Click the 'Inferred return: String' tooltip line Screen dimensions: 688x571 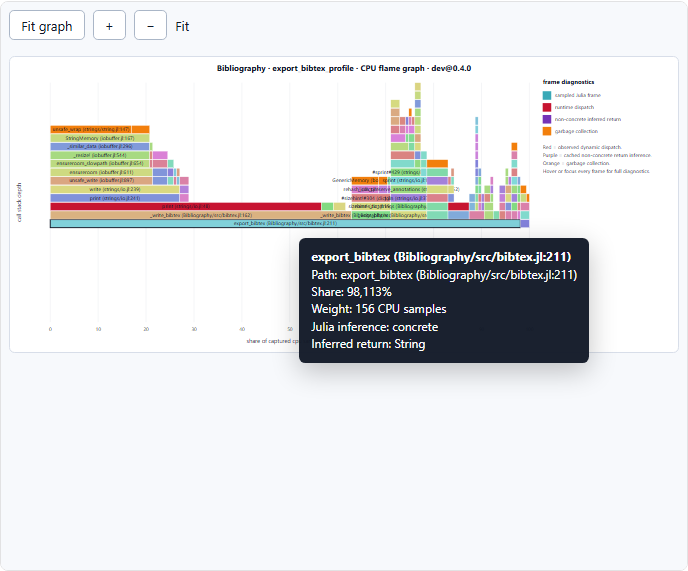(368, 344)
